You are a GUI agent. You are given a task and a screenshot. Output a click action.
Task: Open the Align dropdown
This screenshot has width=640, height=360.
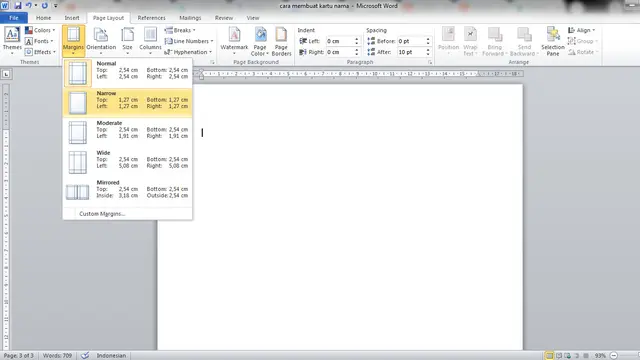coord(582,30)
